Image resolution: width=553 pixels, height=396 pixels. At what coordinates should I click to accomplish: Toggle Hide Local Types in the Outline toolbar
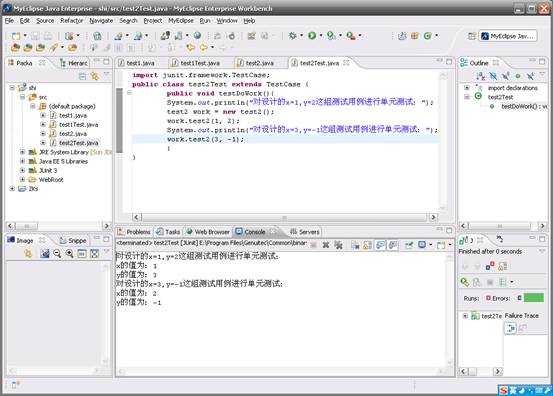(x=530, y=76)
